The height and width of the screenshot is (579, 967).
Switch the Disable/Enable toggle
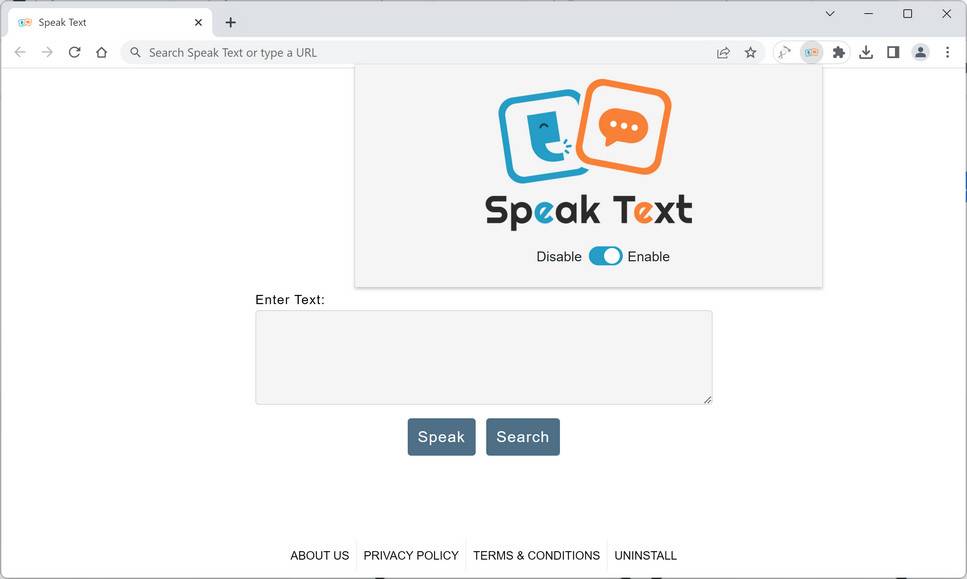pyautogui.click(x=605, y=256)
